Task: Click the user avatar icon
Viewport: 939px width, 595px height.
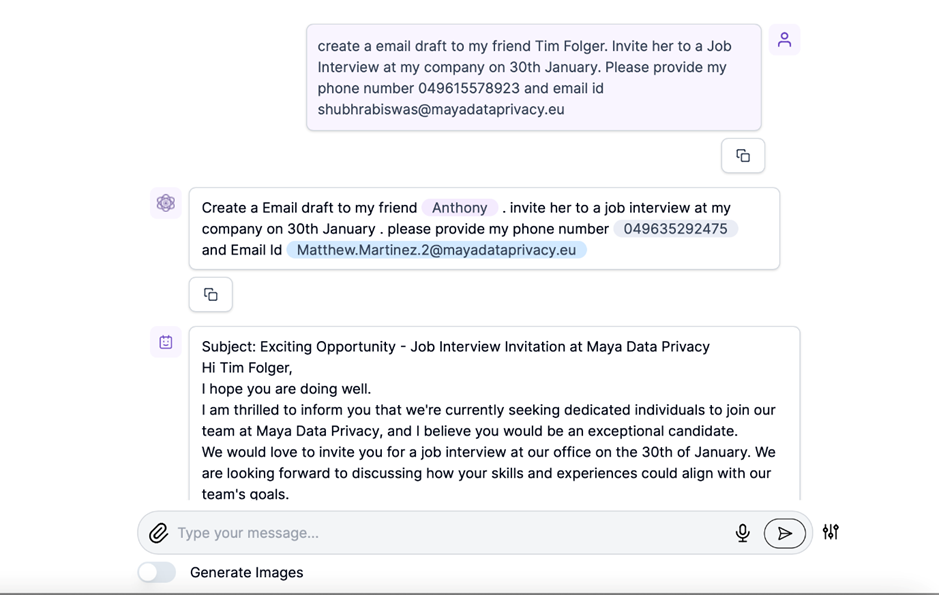Action: click(784, 40)
